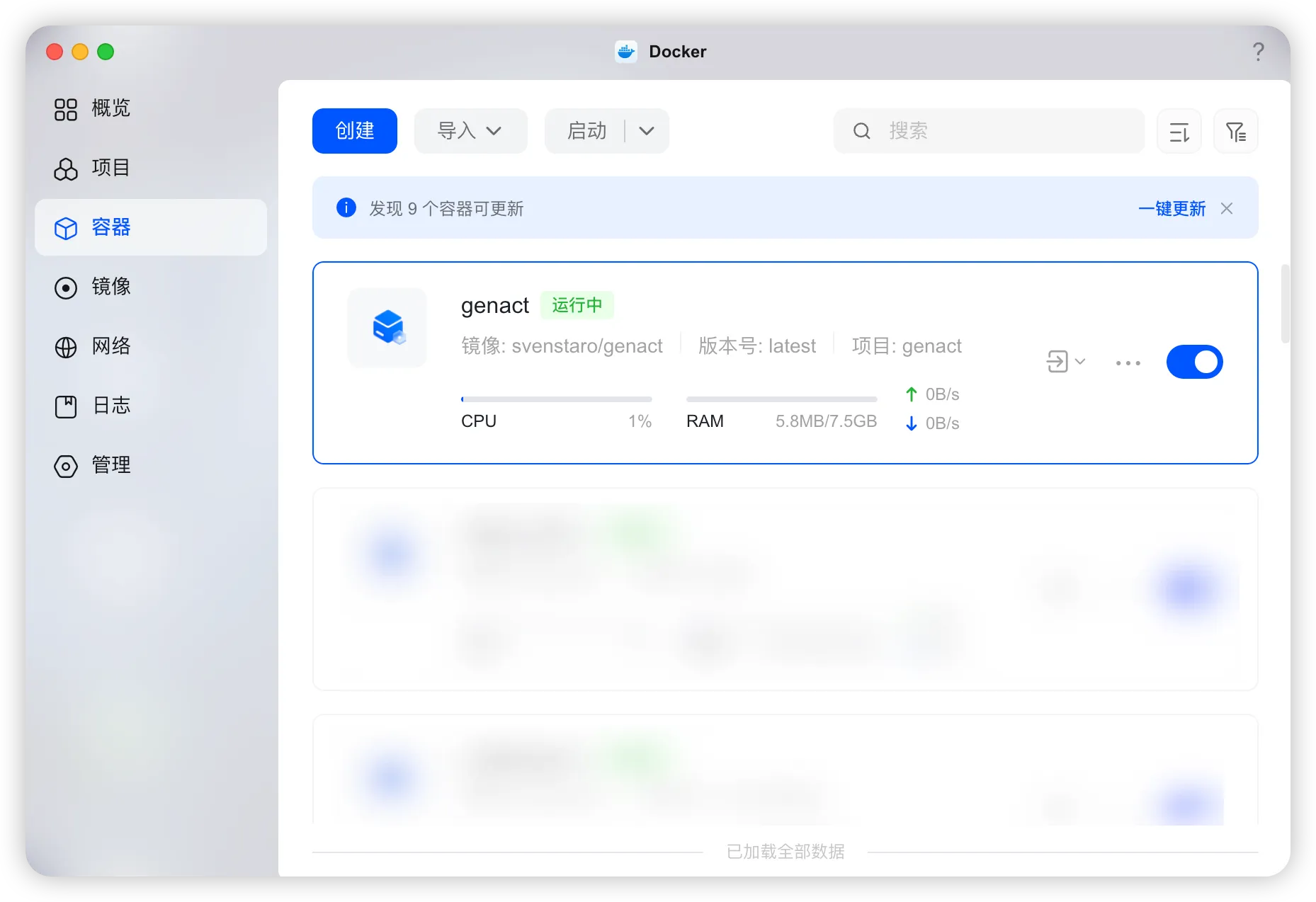Open the genact more options menu
This screenshot has height=902, width=1316.
click(x=1128, y=362)
